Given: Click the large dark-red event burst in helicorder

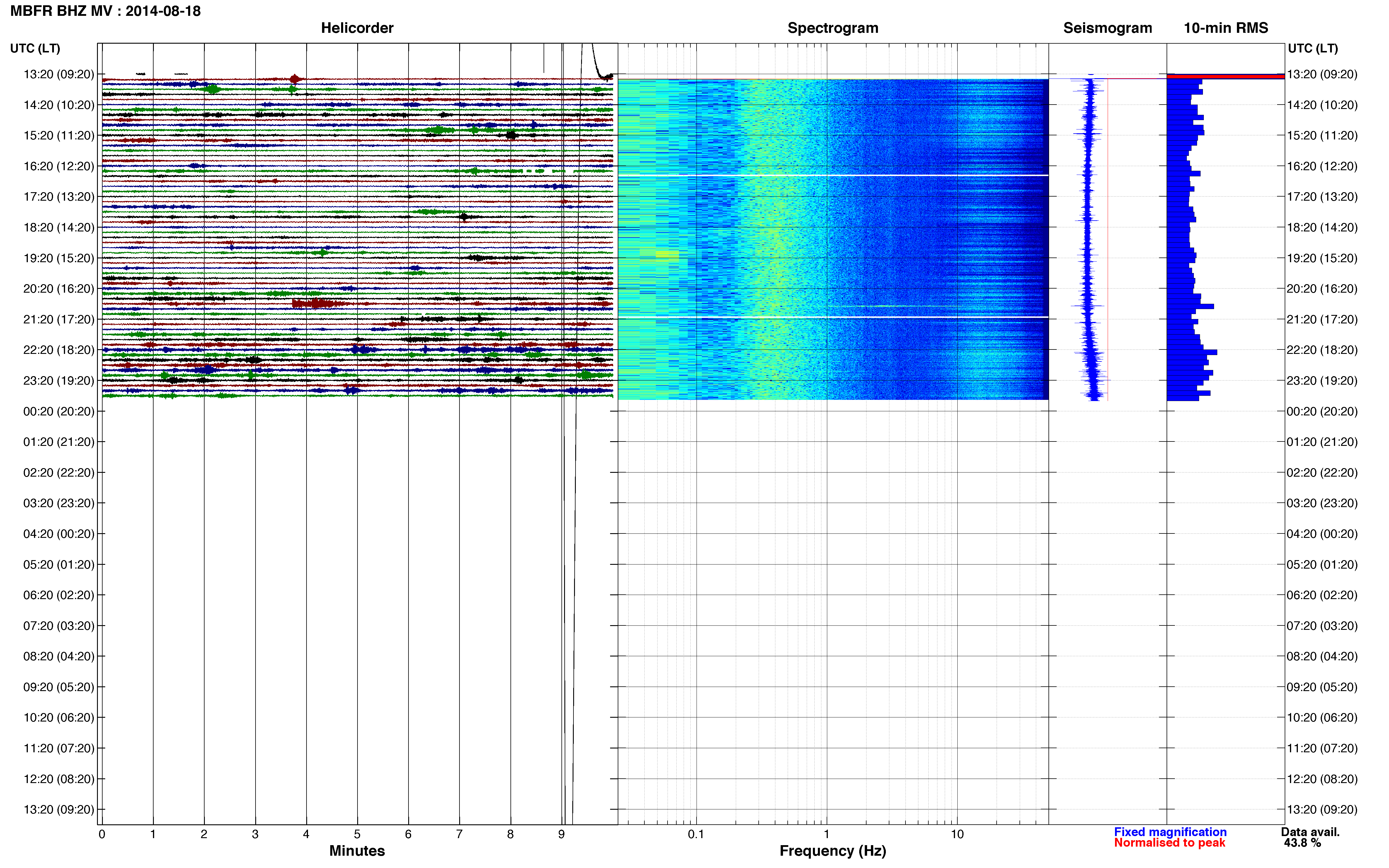Looking at the screenshot, I should point(319,303).
